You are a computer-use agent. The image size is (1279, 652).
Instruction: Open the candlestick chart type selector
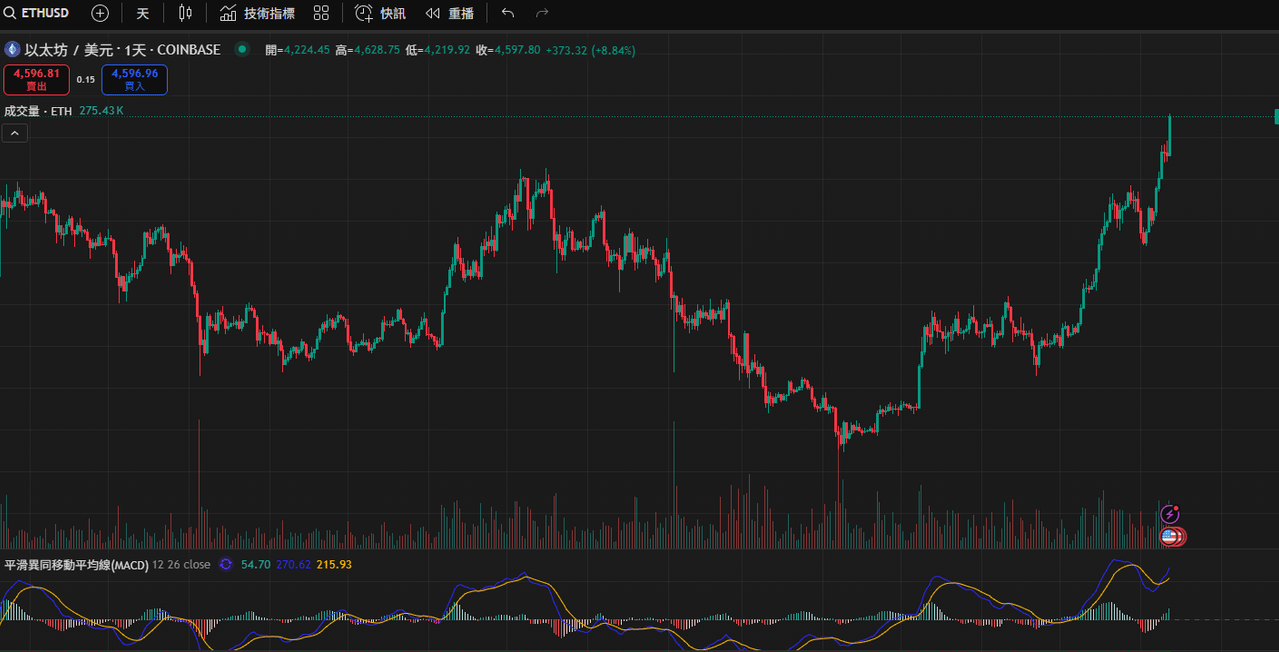tap(185, 13)
